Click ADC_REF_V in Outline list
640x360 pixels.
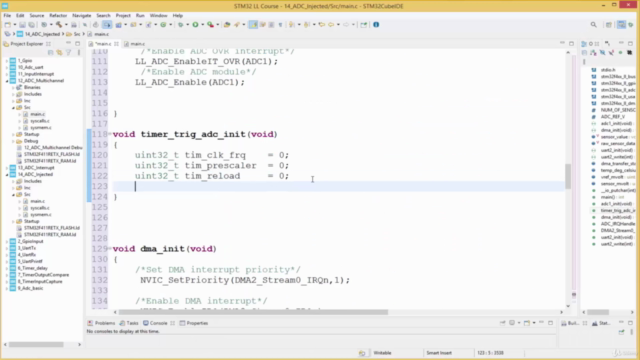(x=613, y=117)
